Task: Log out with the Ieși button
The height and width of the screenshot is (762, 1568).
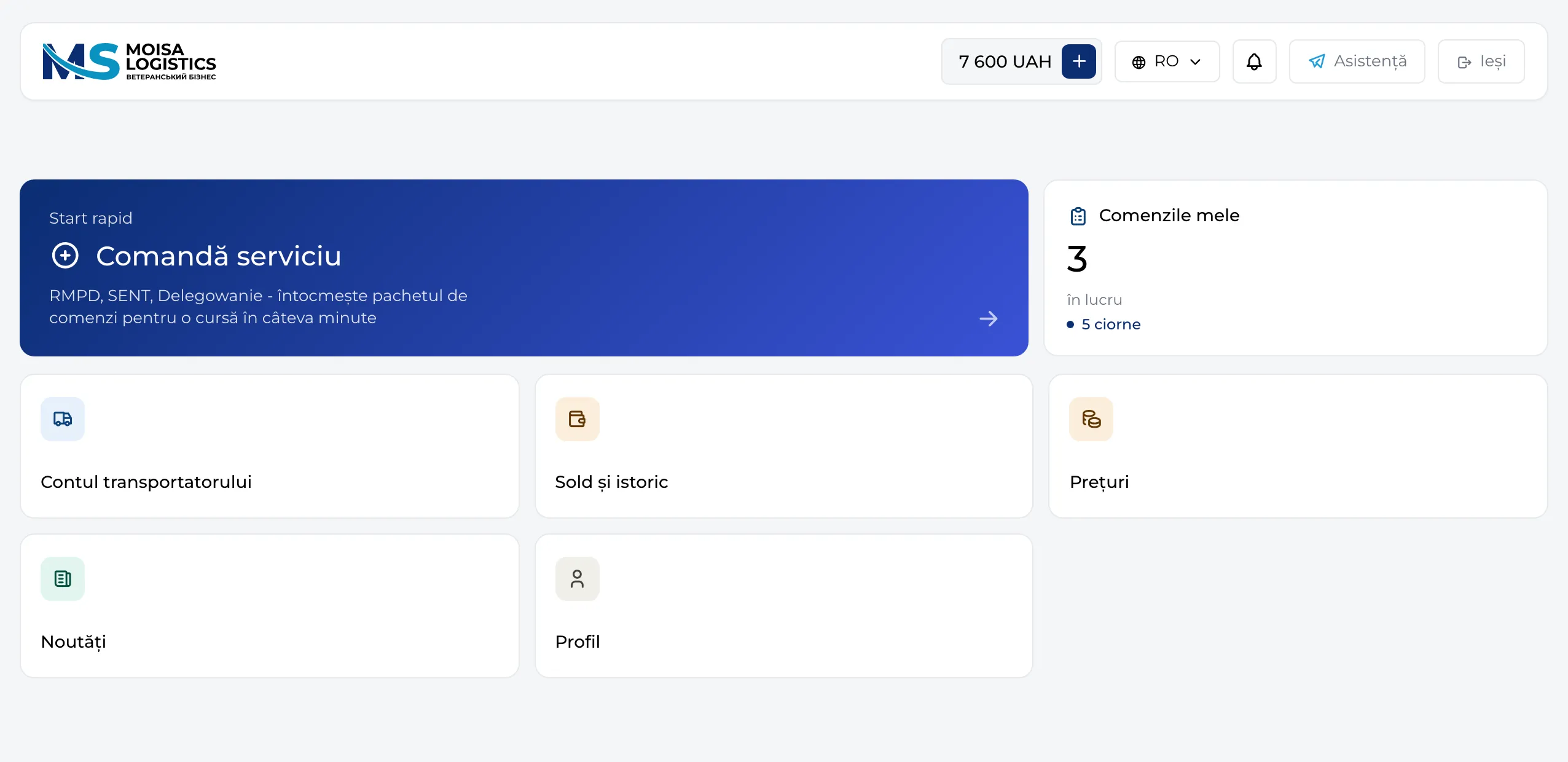Action: [x=1481, y=61]
